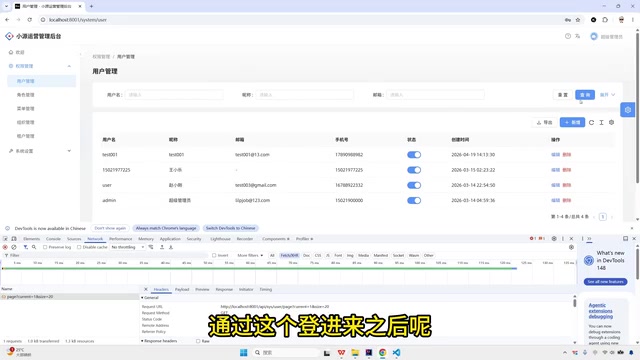Open the No throttling dropdown
The width and height of the screenshot is (640, 360).
coord(128,247)
